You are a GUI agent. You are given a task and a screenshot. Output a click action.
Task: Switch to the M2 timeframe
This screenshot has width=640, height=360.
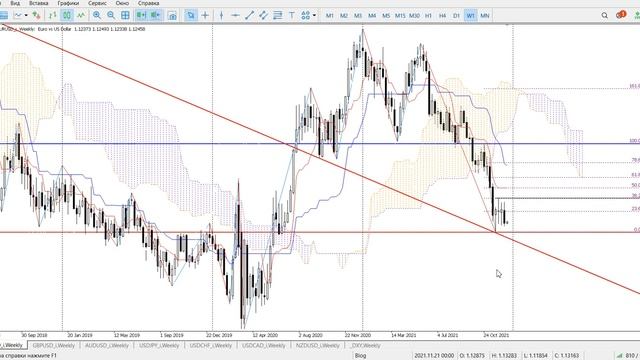344,16
